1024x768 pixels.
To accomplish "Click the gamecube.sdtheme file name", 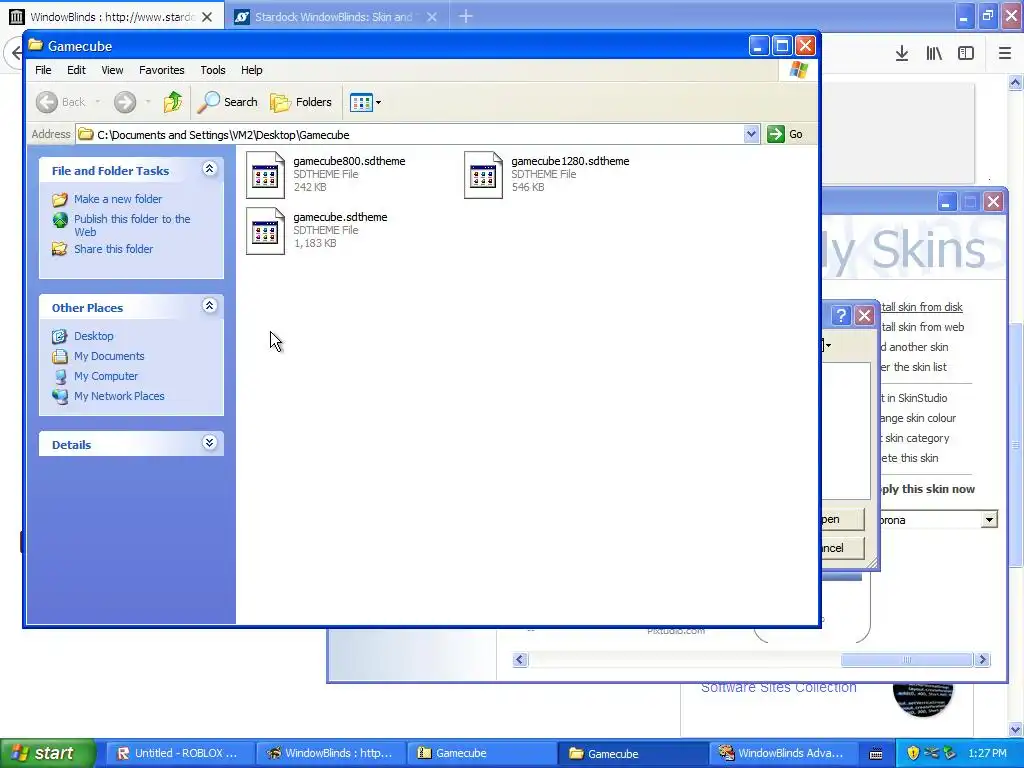I will [x=340, y=217].
